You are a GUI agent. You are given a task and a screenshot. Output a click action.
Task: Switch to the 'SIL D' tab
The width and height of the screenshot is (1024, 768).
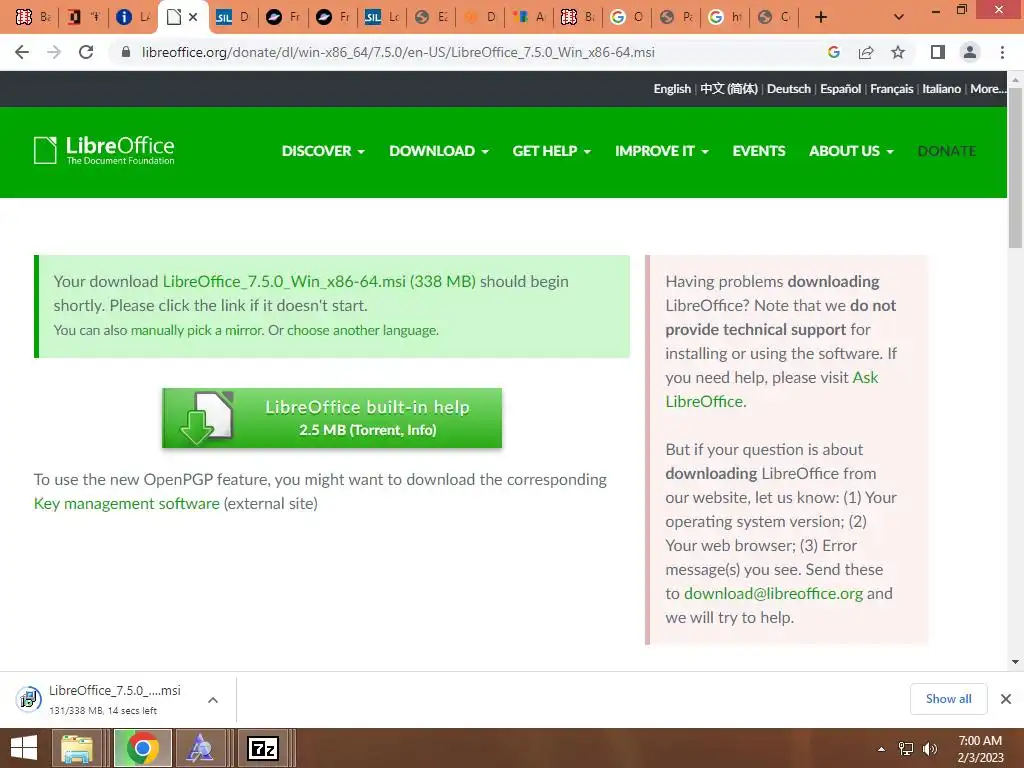[232, 17]
